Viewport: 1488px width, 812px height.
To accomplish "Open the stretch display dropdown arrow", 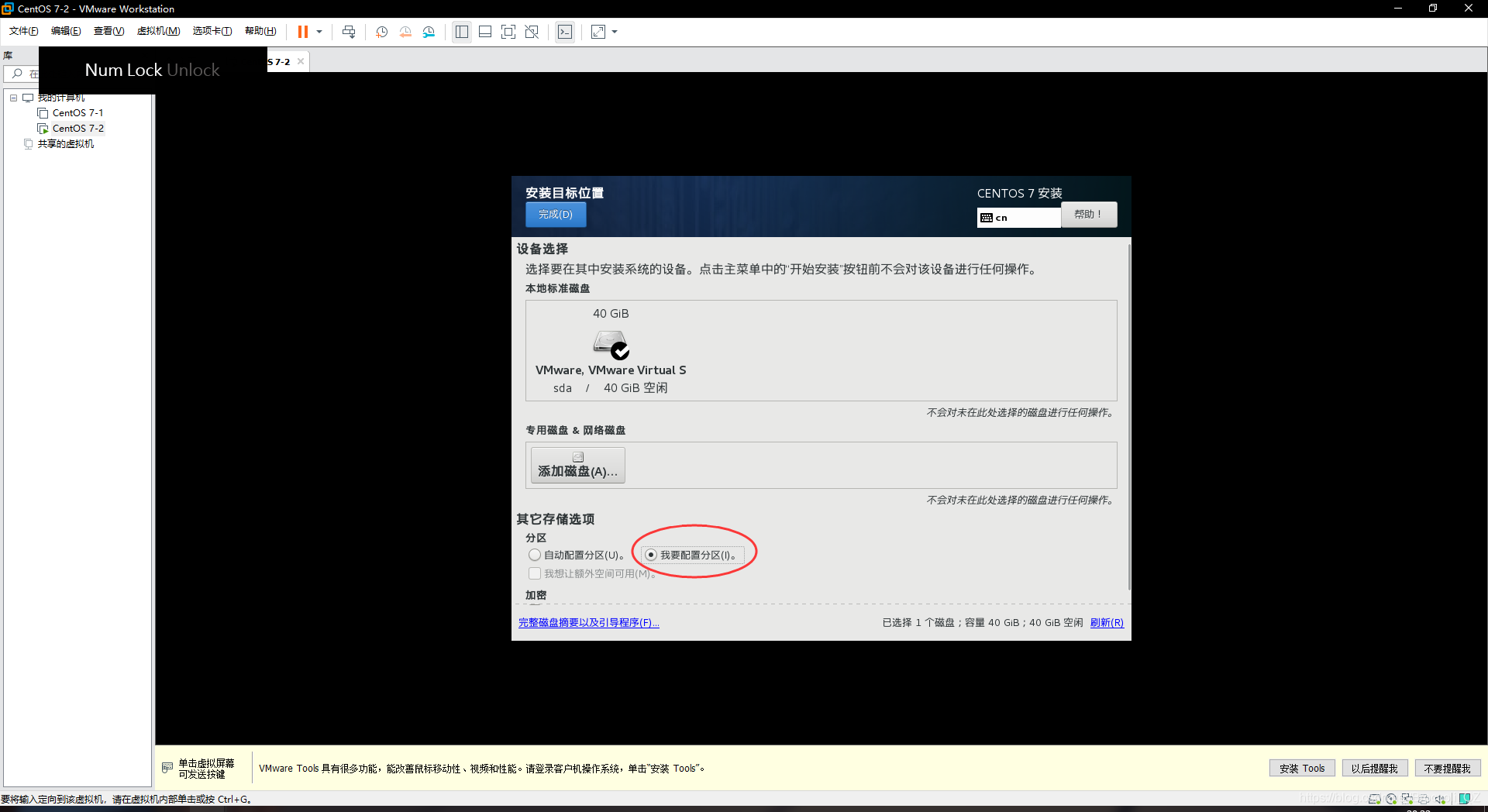I will click(x=615, y=32).
